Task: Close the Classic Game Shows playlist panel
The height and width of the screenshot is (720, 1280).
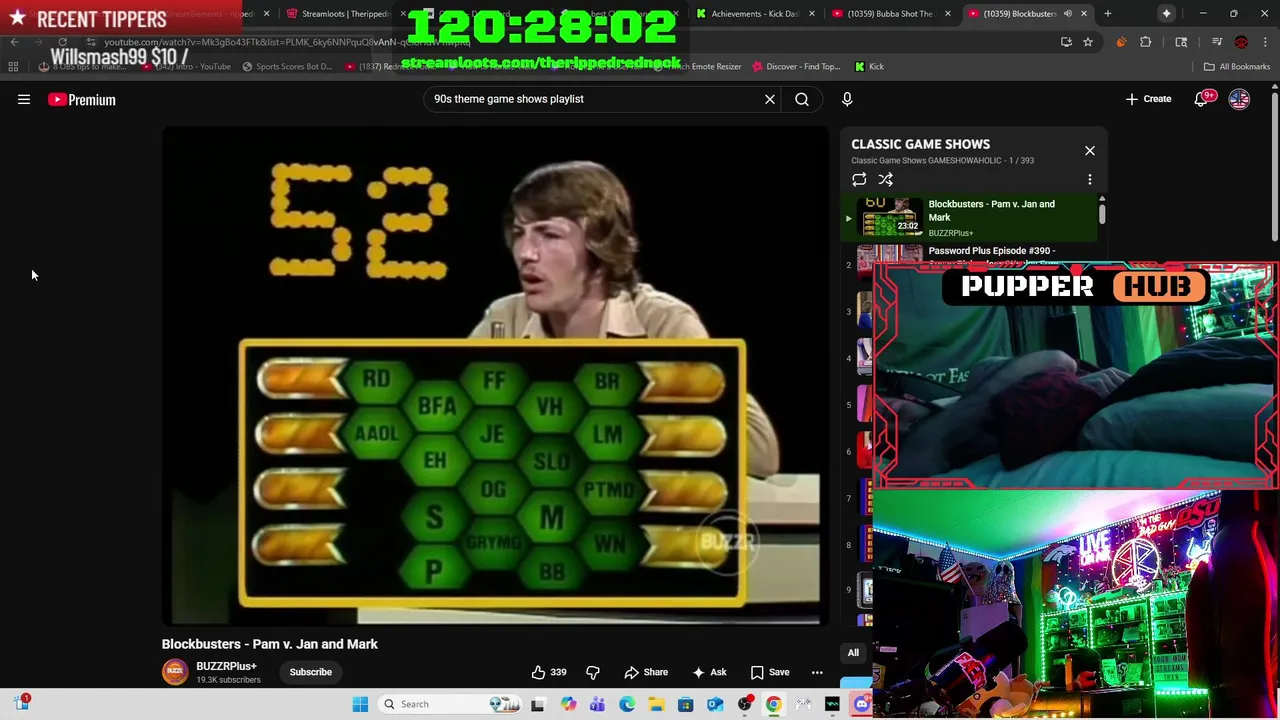Action: click(1090, 151)
